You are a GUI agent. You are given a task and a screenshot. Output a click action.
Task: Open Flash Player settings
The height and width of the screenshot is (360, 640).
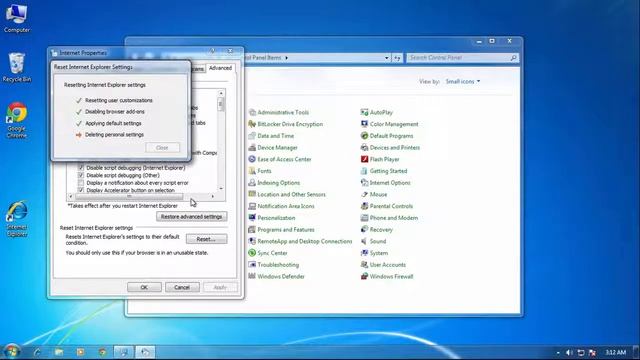[380, 159]
